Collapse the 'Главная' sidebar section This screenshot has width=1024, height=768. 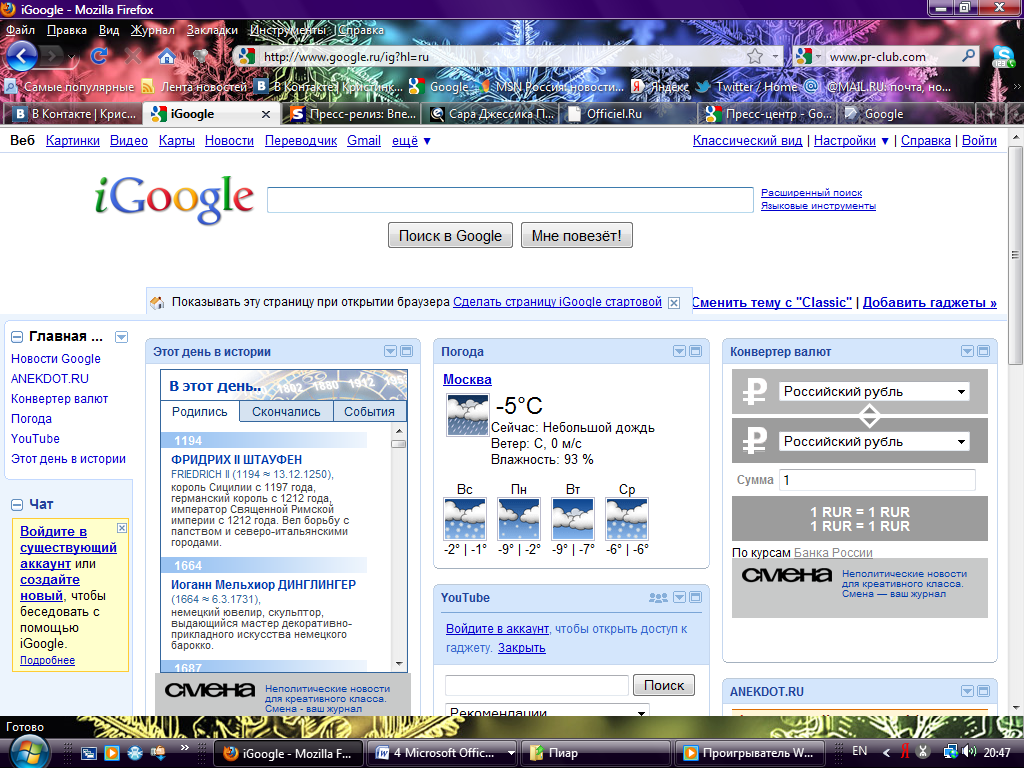pos(17,338)
